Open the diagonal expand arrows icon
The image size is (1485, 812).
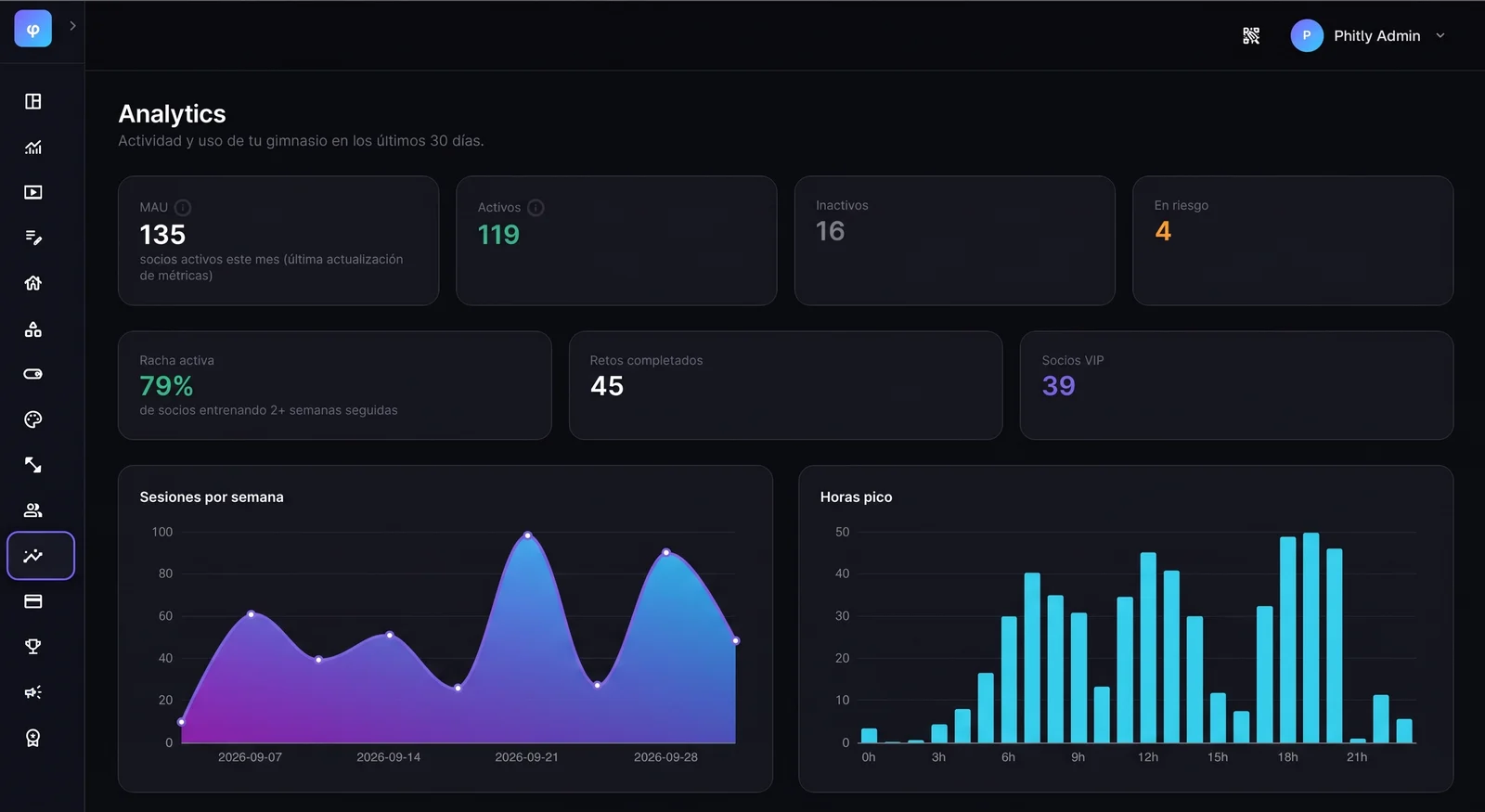coord(33,465)
